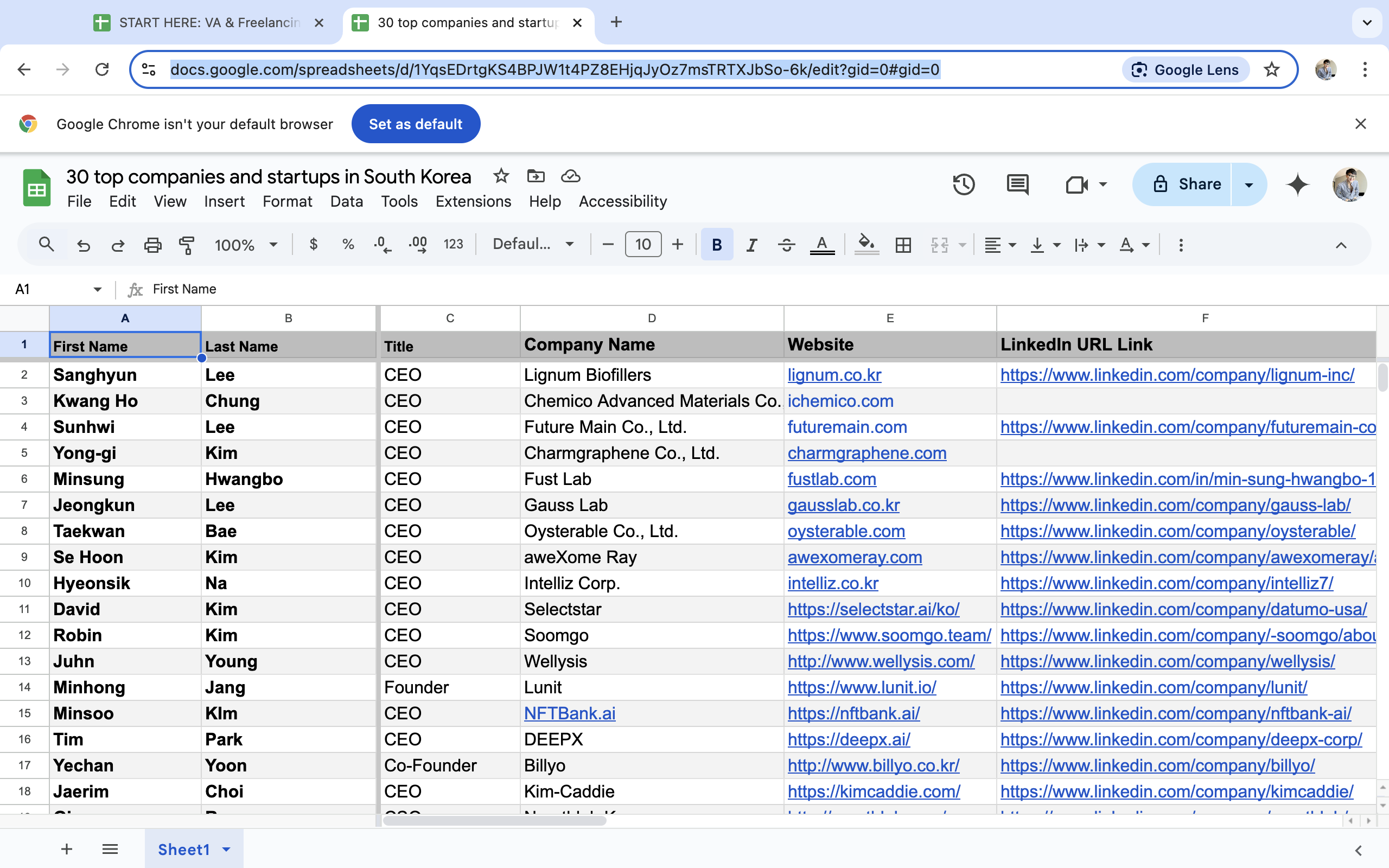The image size is (1389, 868).
Task: Expand Share options dropdown arrow
Action: (x=1249, y=184)
